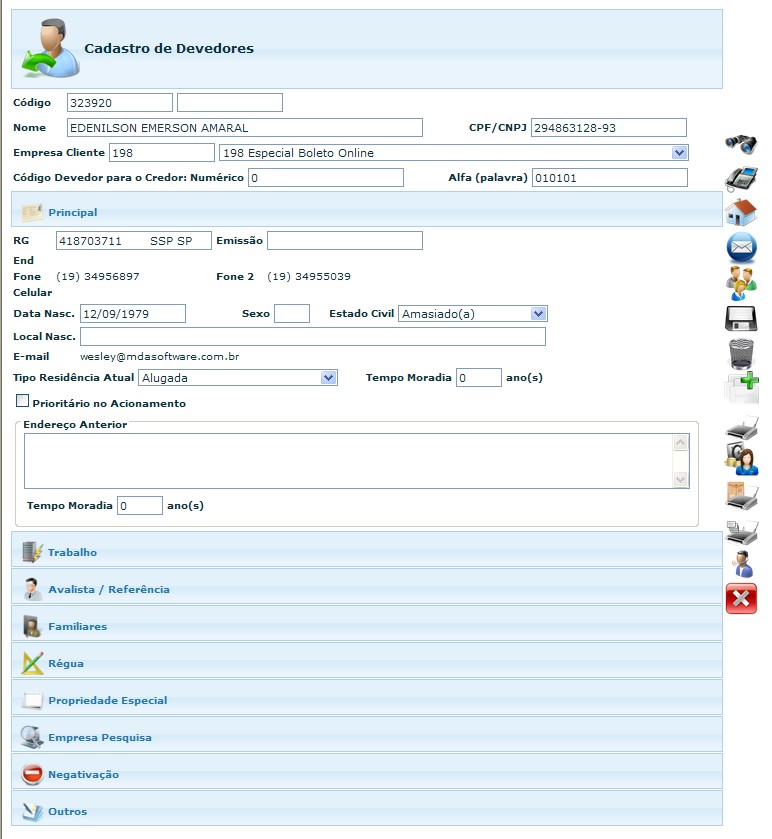Screen dimensions: 772x839
Task: Click the Empresa Pesquisa magnifier icon
Action: [x=32, y=737]
